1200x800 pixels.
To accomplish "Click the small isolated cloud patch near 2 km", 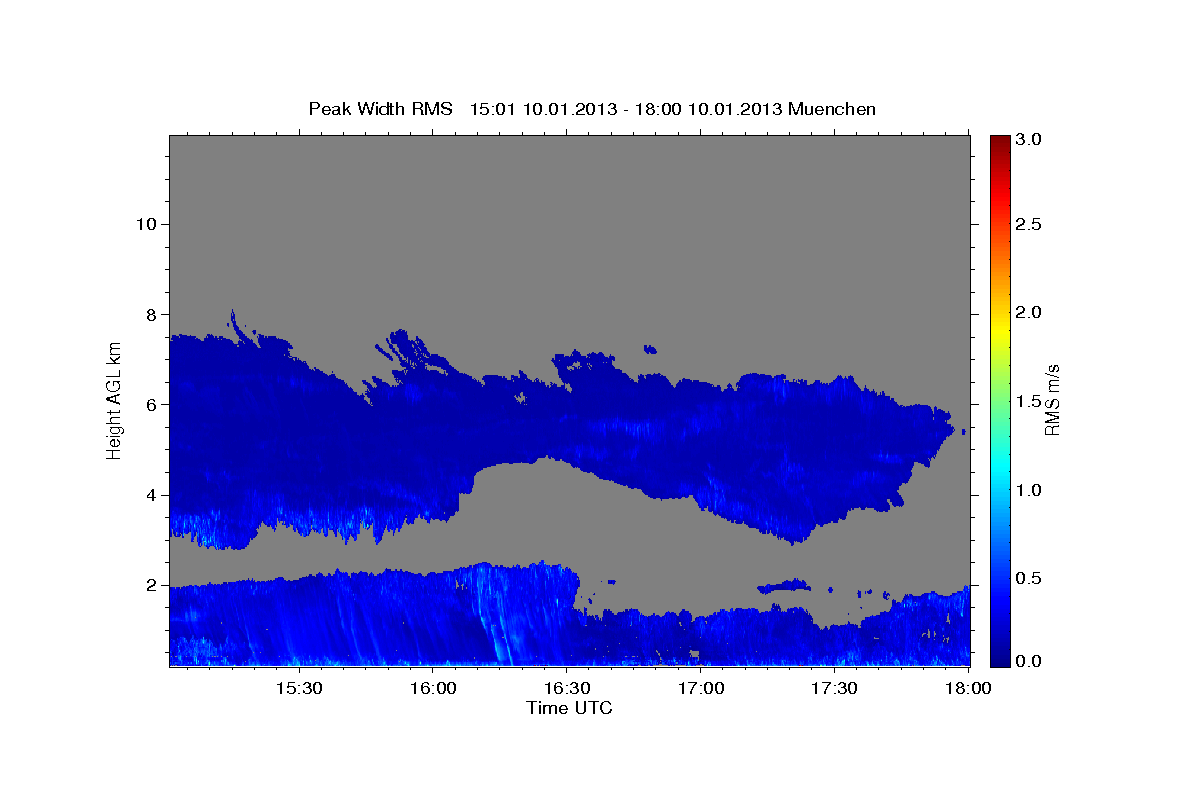I will point(784,586).
